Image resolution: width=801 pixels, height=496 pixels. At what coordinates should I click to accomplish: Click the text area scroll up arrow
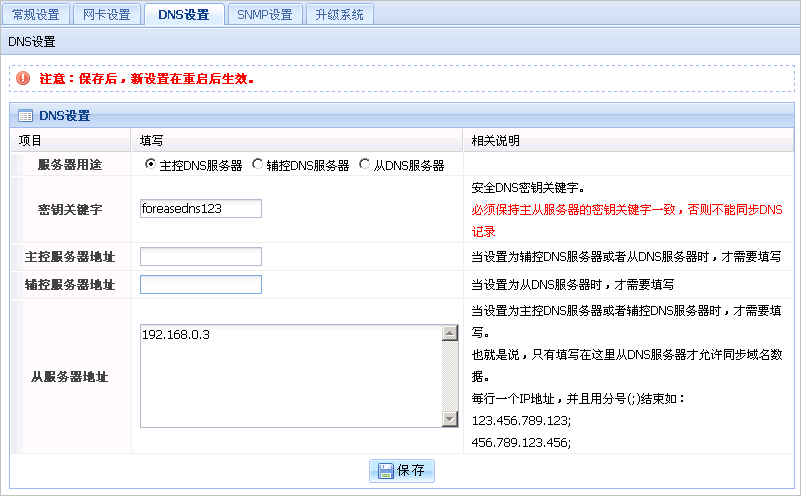449,333
